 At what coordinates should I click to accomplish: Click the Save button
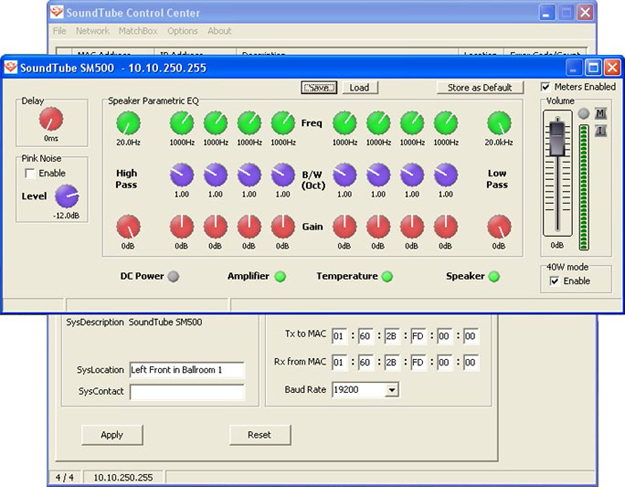tap(319, 88)
